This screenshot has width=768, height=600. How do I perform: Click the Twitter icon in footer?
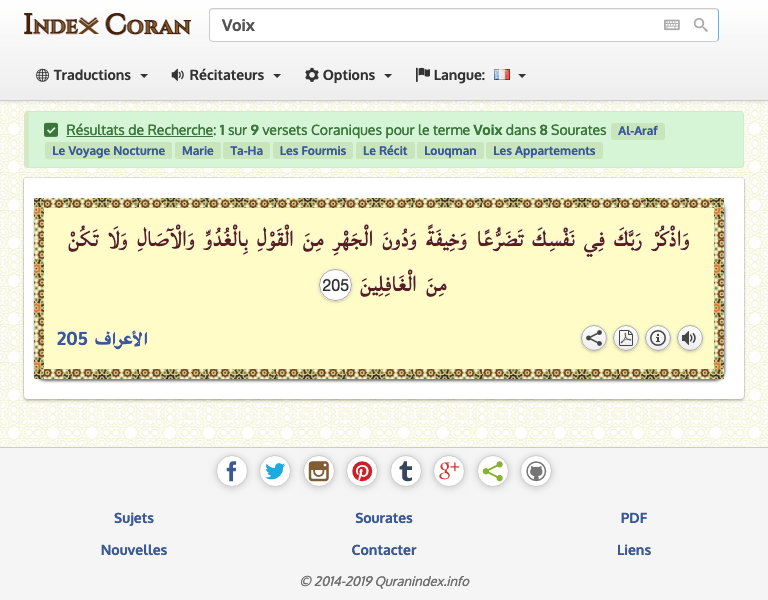pyautogui.click(x=275, y=471)
